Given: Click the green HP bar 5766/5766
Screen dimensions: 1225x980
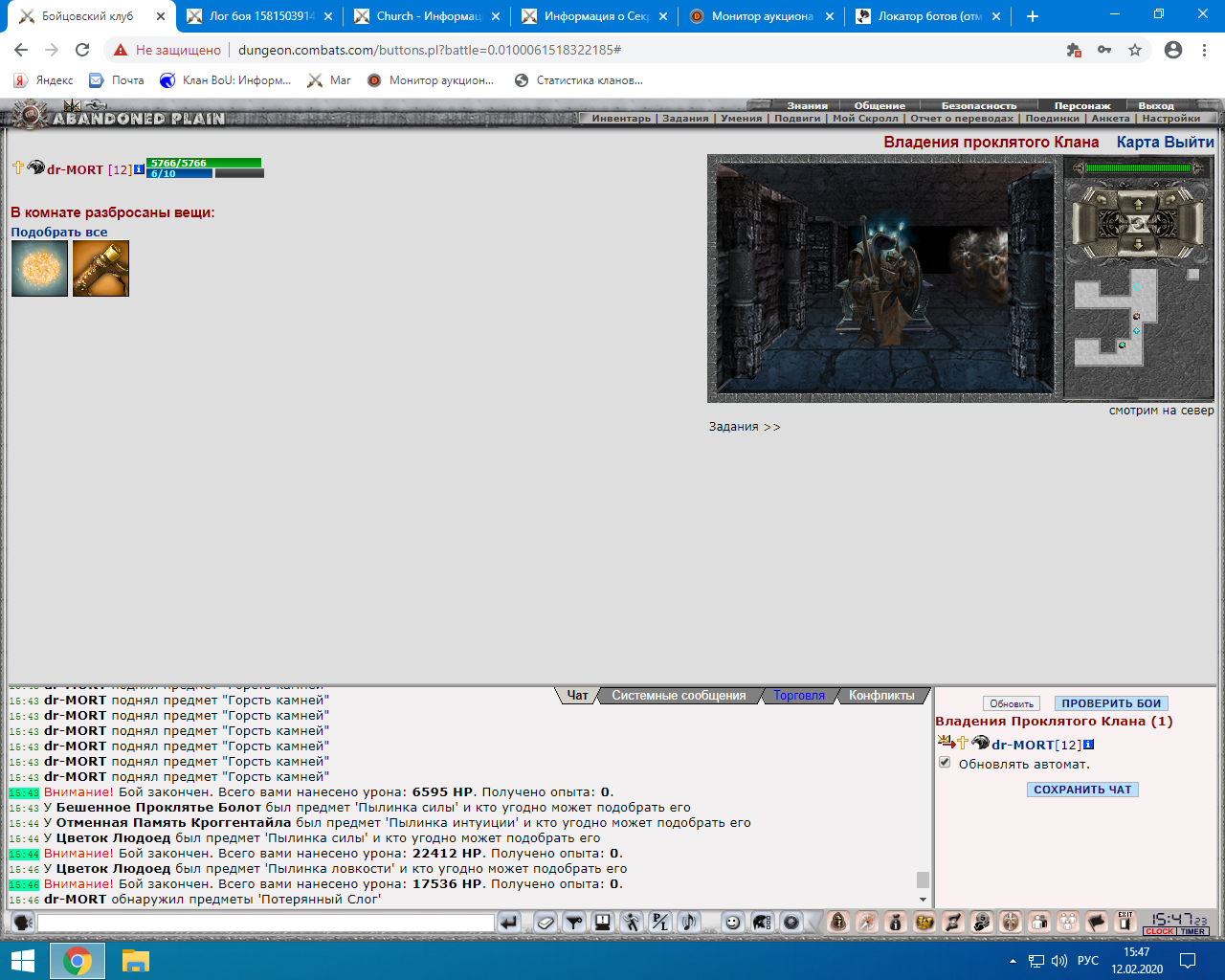Looking at the screenshot, I should click(x=204, y=163).
